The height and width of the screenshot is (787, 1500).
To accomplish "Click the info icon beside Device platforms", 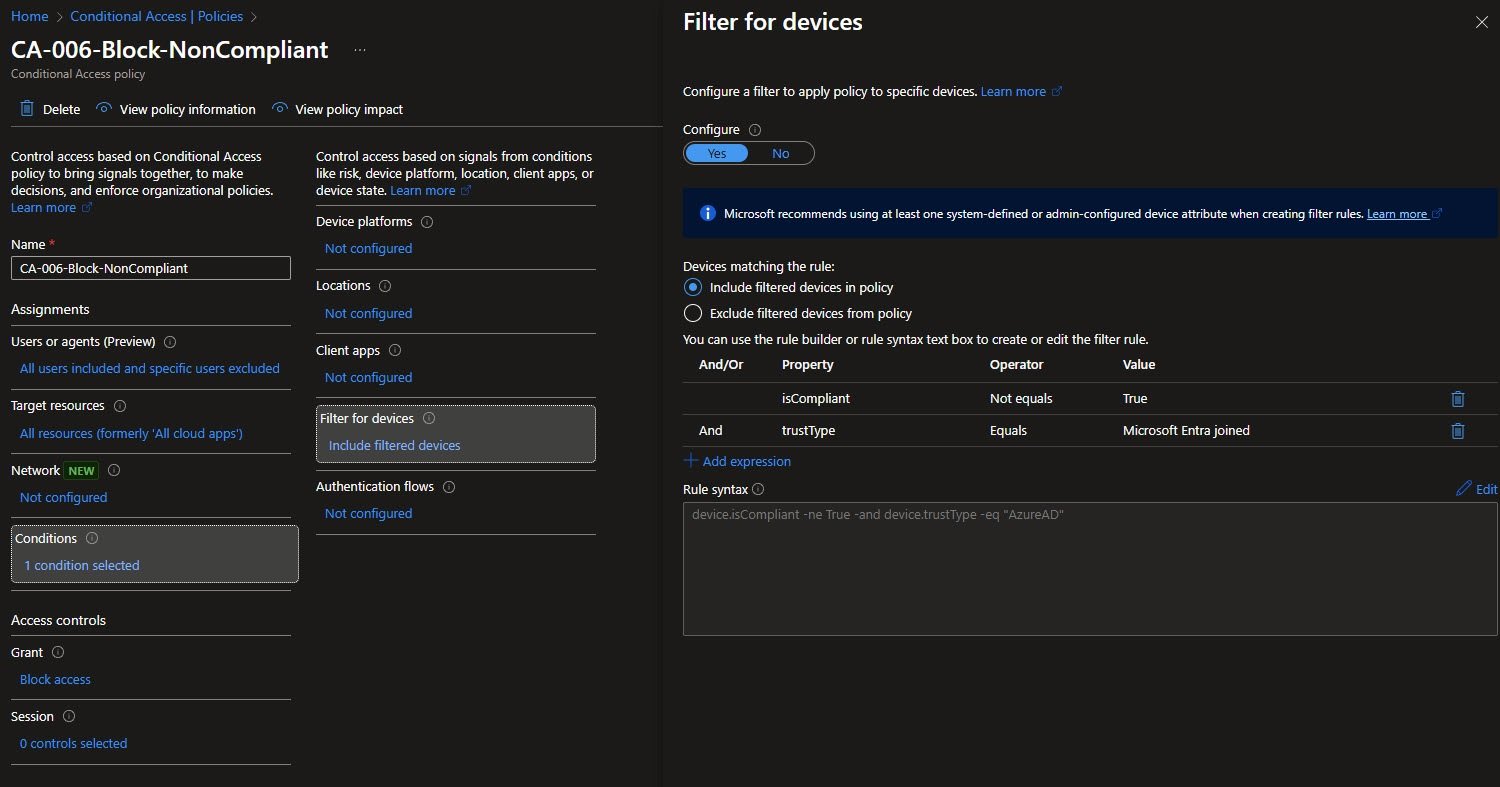I will coord(427,222).
